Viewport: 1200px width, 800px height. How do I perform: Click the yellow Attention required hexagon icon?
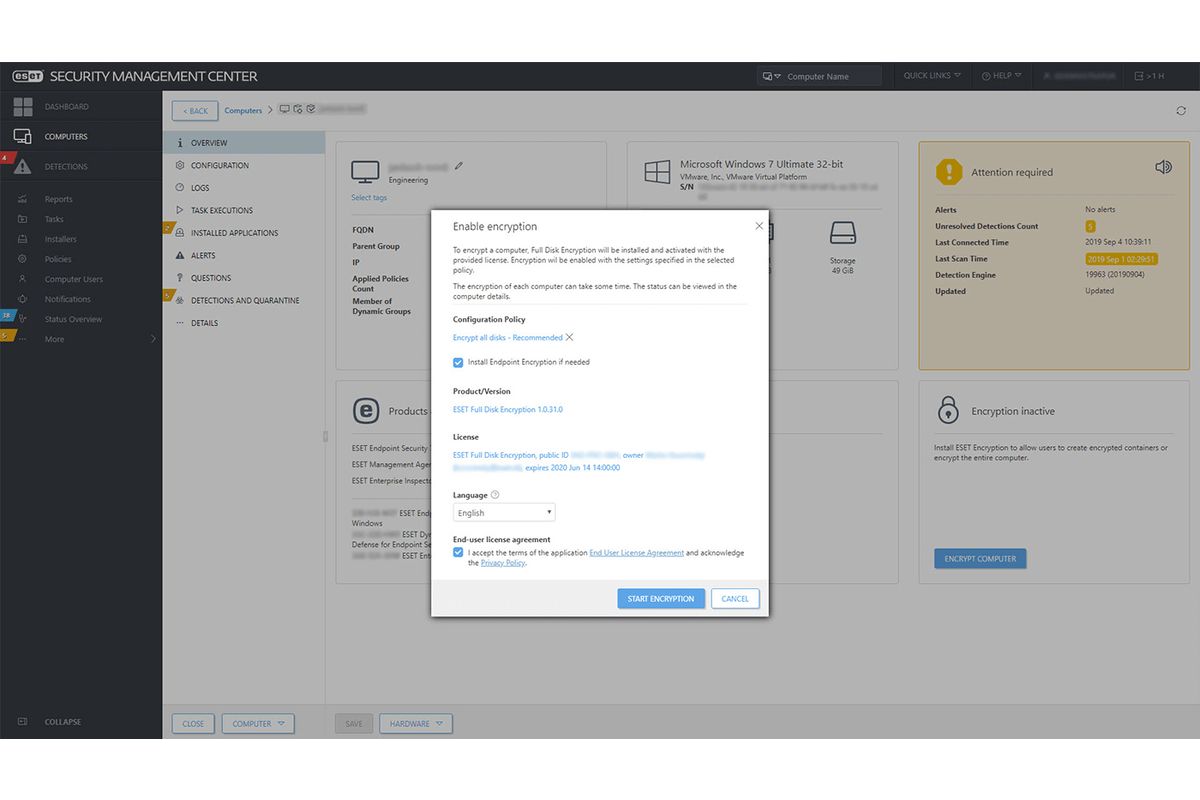tap(949, 172)
